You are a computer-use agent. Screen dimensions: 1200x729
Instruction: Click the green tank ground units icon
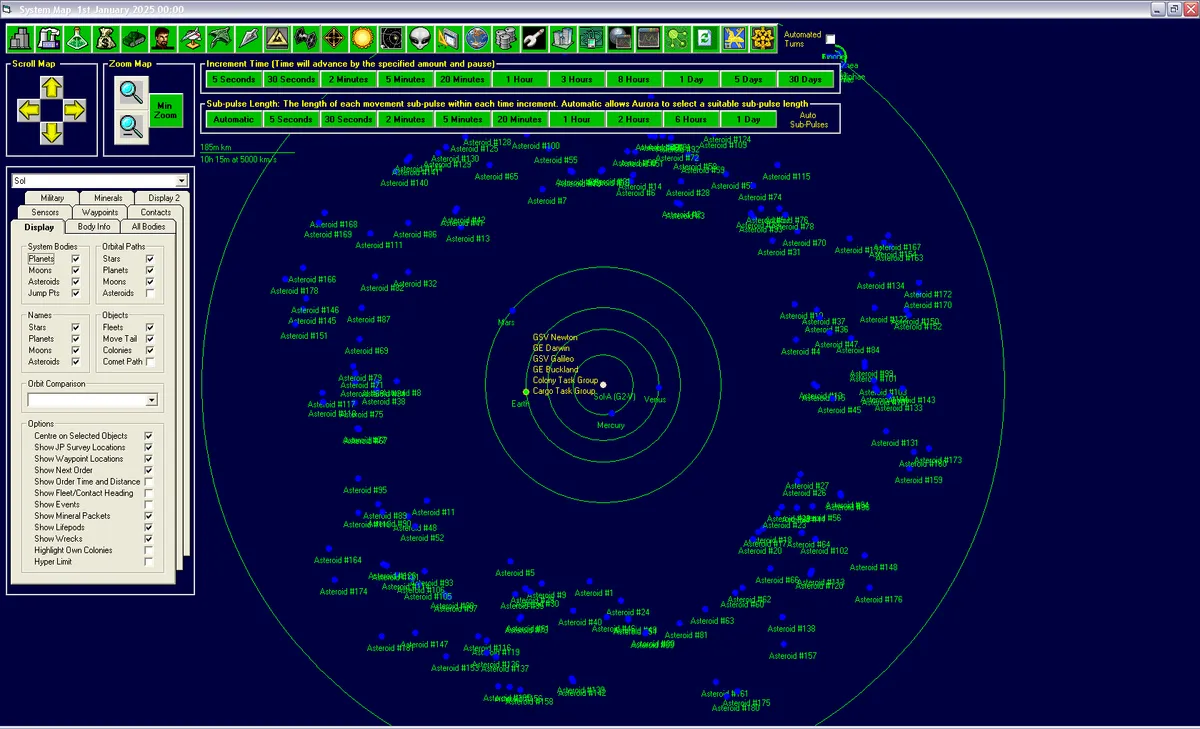[x=135, y=38]
